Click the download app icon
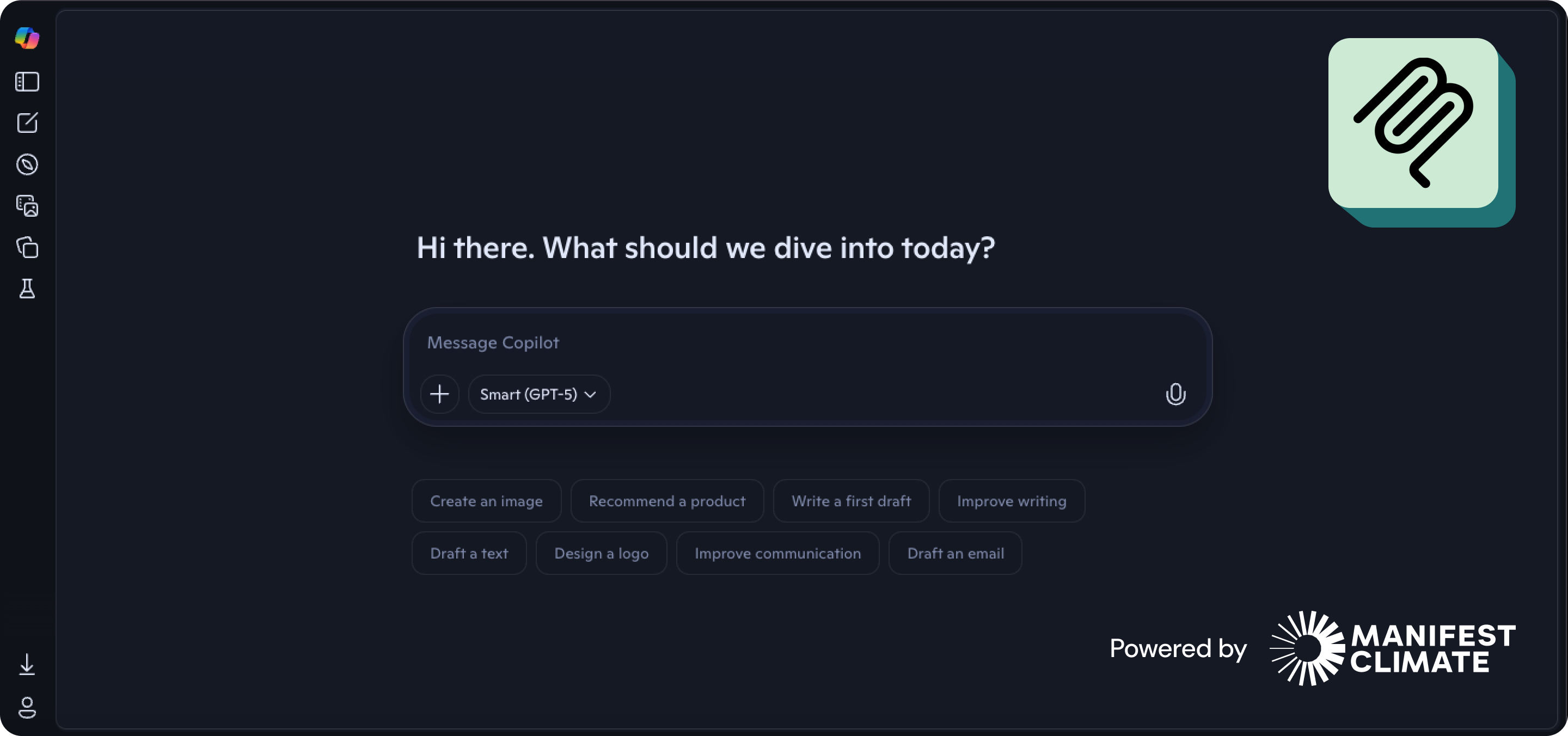The height and width of the screenshot is (736, 1568). 27,664
